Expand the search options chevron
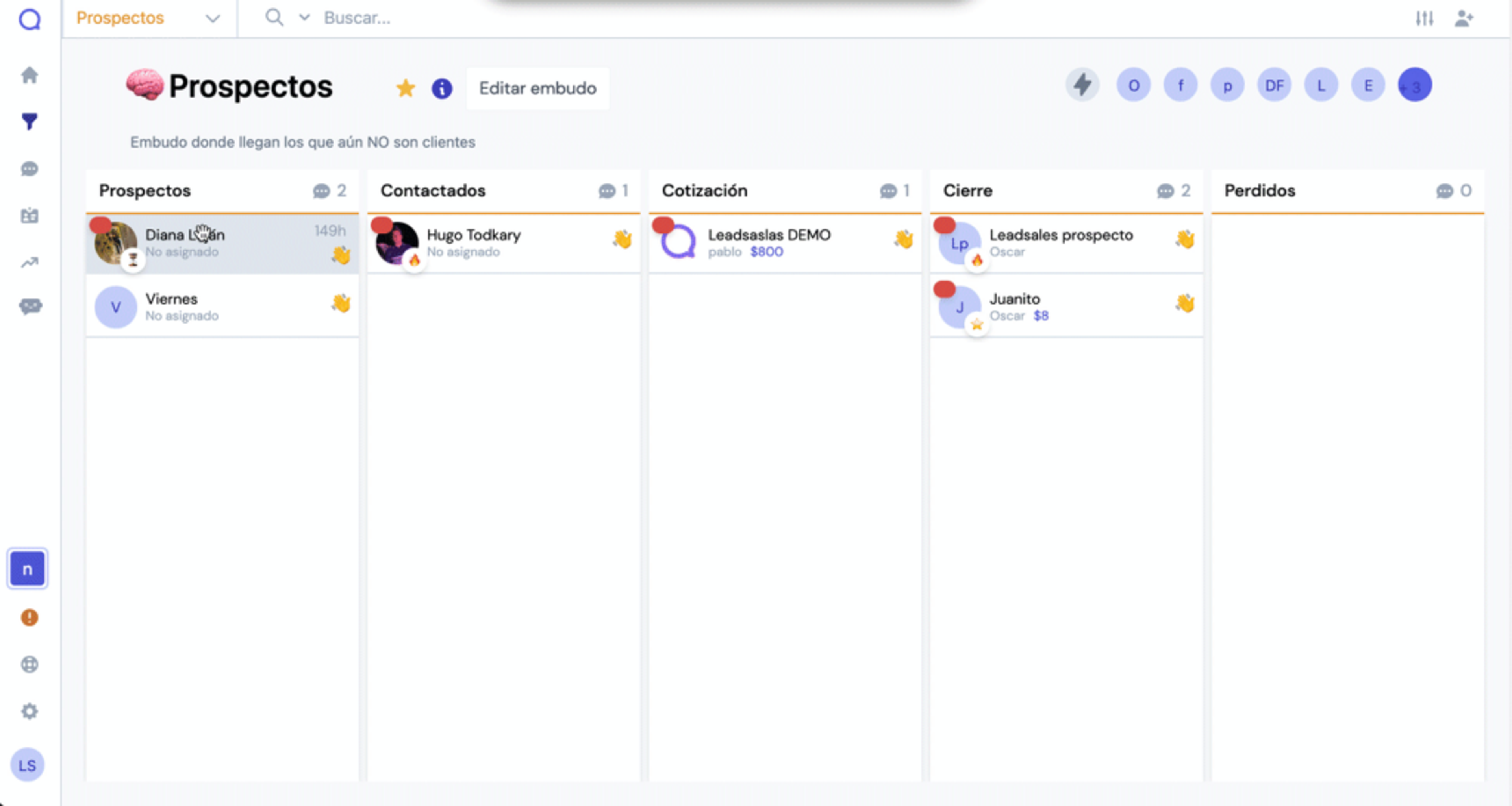The width and height of the screenshot is (1512, 806). click(x=304, y=18)
